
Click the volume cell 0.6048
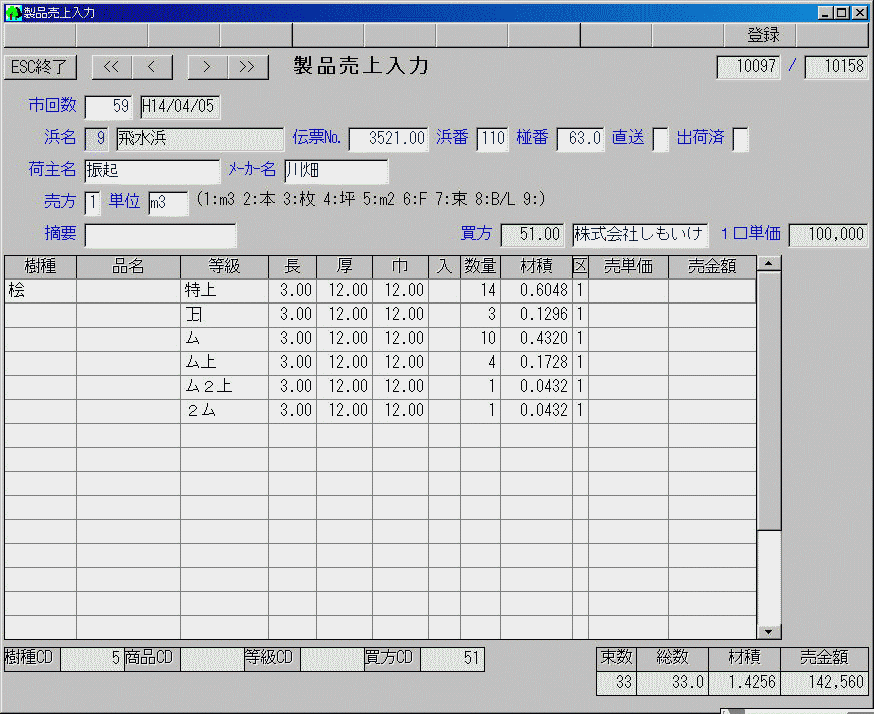536,291
